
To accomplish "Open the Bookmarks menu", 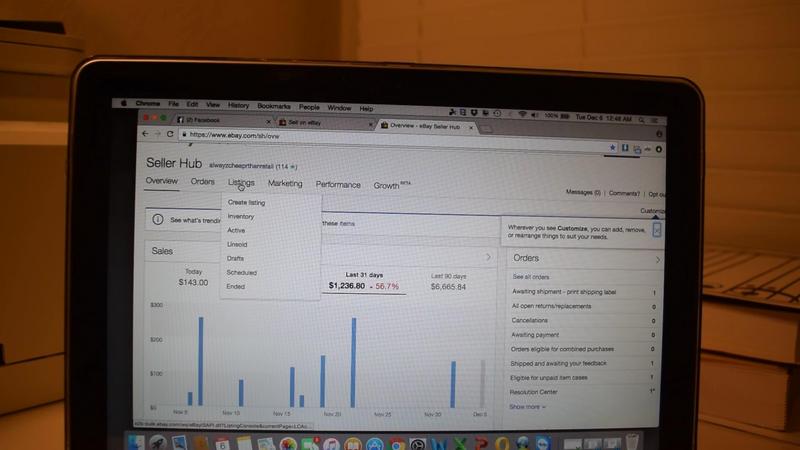I will point(273,106).
